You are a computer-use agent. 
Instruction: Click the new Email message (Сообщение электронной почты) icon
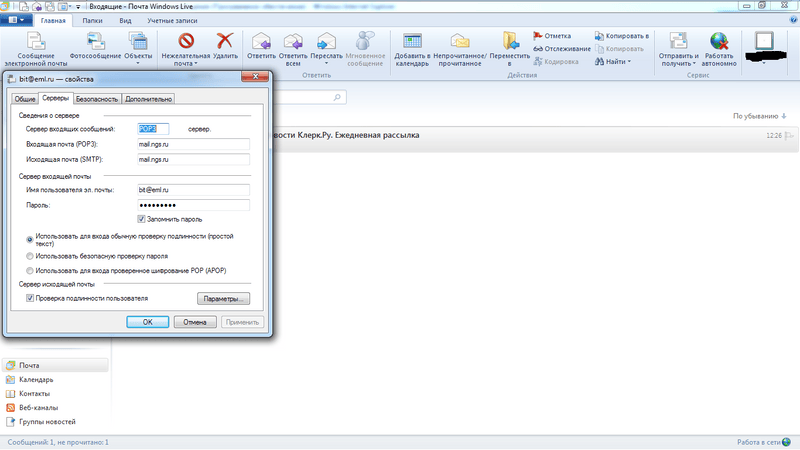tap(36, 41)
